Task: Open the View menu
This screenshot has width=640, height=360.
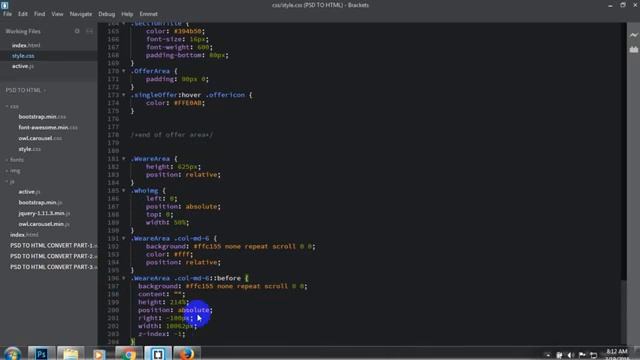Action: click(57, 14)
